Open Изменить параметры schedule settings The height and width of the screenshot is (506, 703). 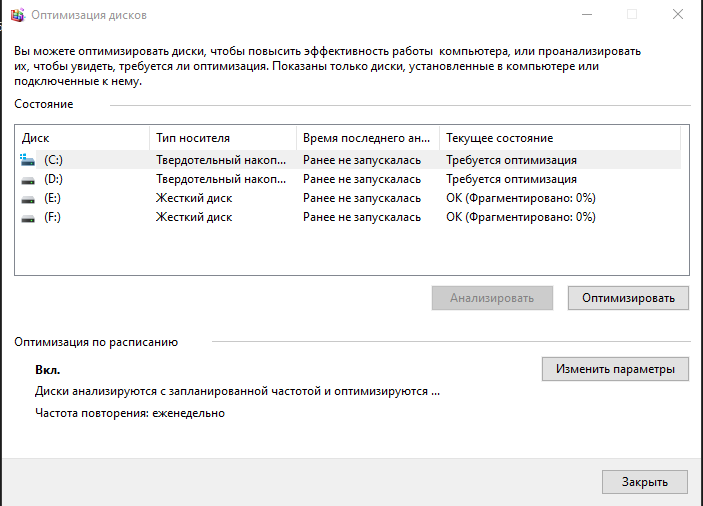click(615, 369)
